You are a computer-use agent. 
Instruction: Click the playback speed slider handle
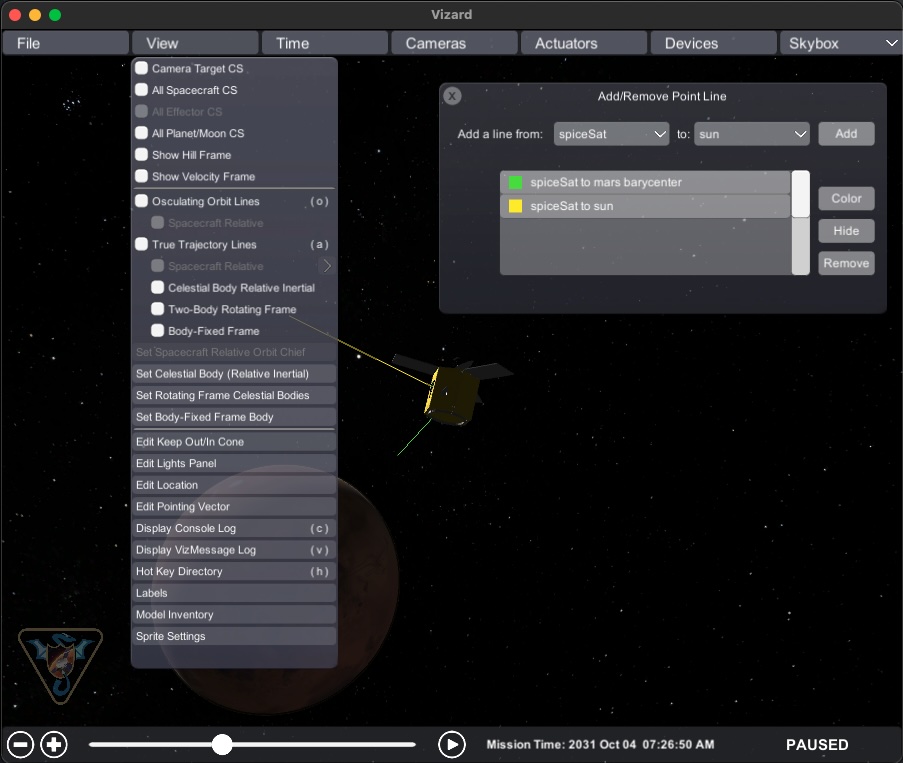tap(222, 744)
